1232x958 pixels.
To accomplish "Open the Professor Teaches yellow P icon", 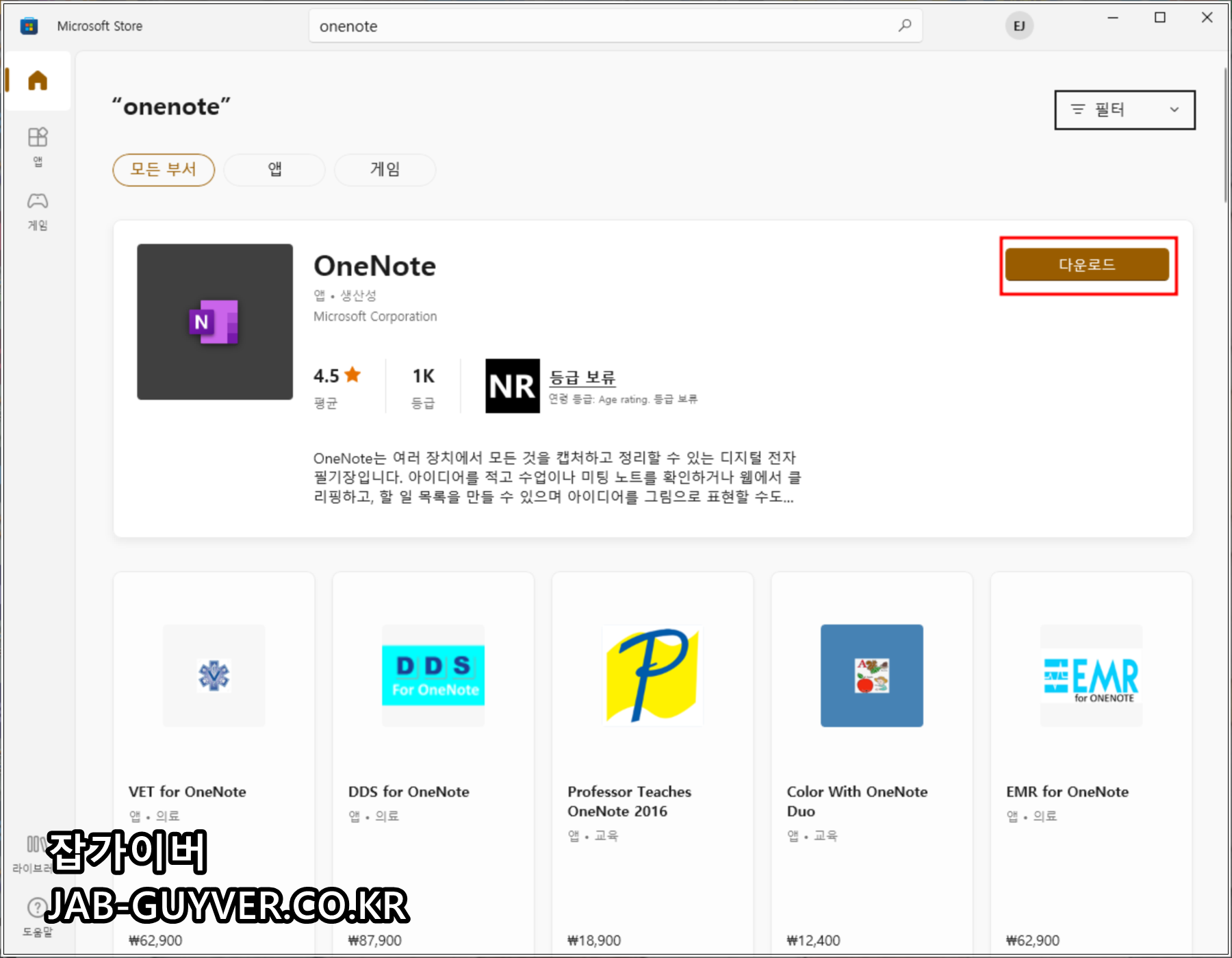I will [x=652, y=676].
